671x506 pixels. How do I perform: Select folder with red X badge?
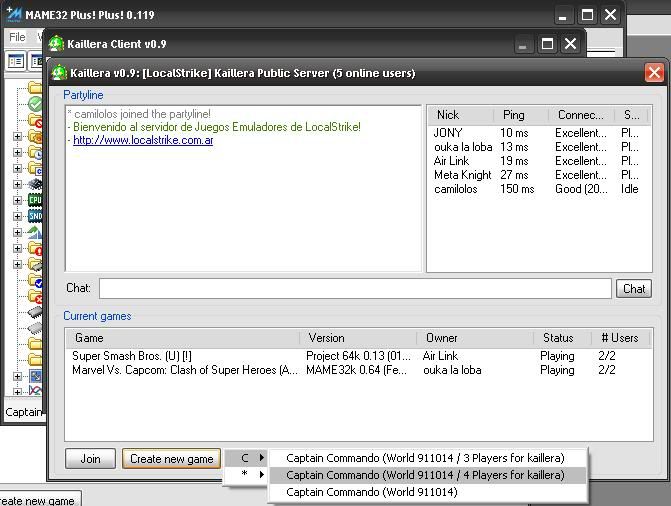[36, 296]
